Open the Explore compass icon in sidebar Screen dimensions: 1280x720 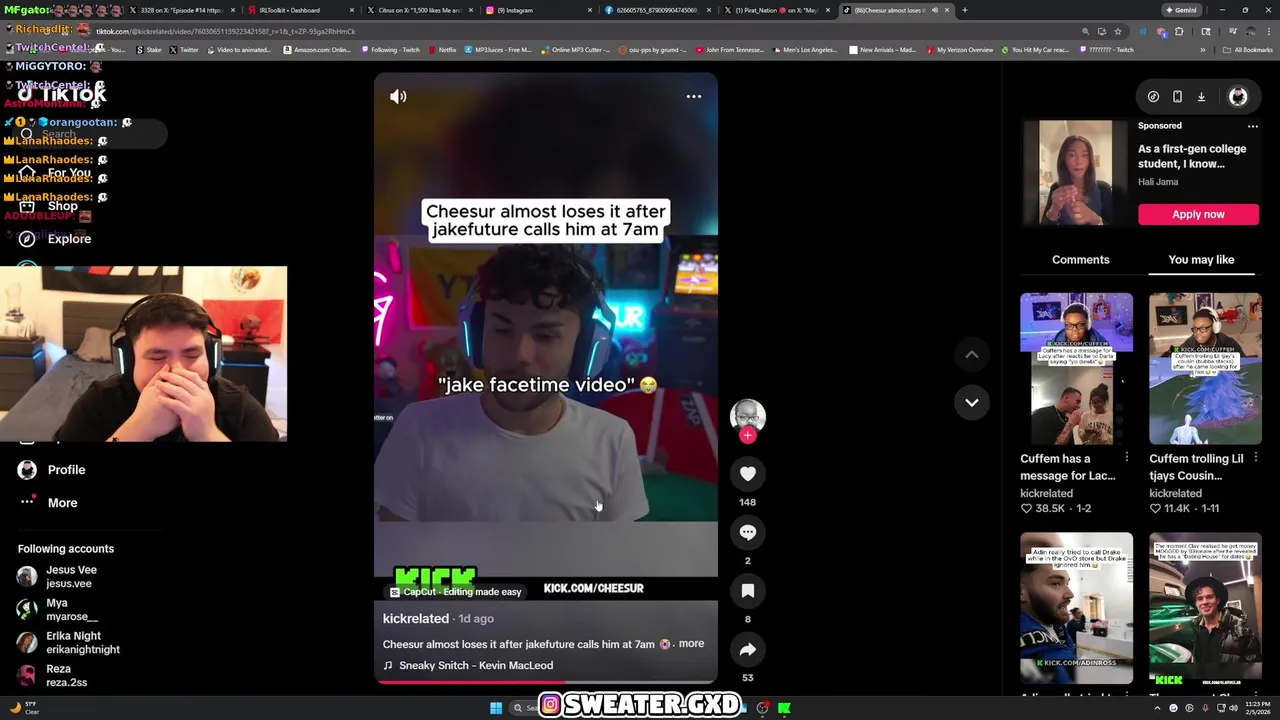click(x=27, y=239)
